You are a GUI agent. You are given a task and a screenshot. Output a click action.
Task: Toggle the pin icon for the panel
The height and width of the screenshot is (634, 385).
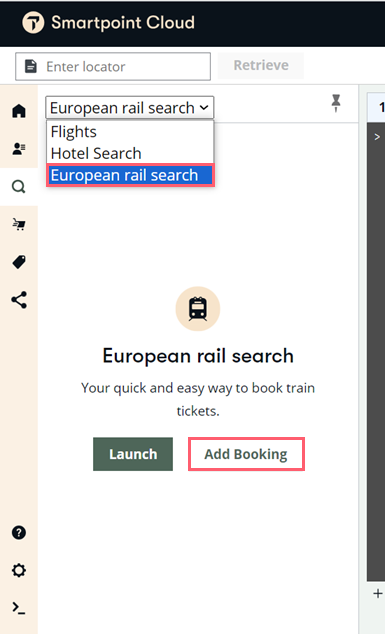pyautogui.click(x=336, y=103)
